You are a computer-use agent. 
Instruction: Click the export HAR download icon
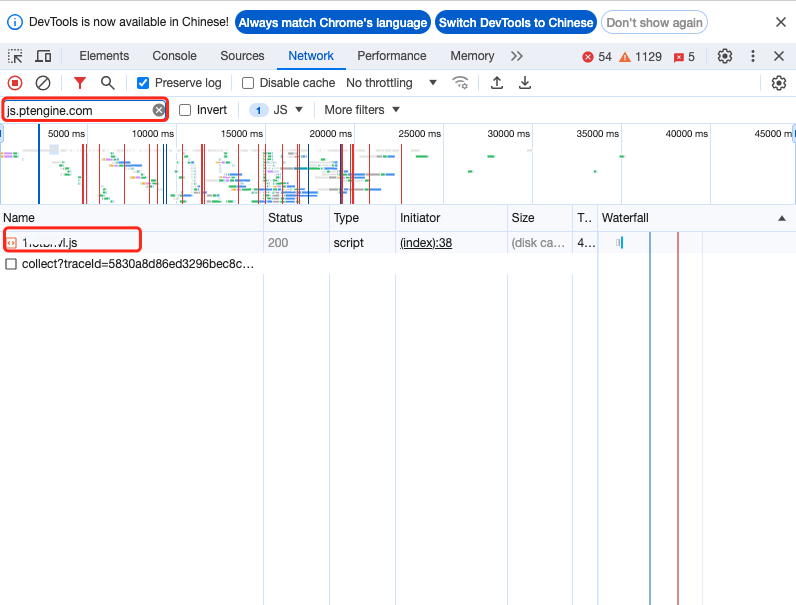[x=524, y=83]
